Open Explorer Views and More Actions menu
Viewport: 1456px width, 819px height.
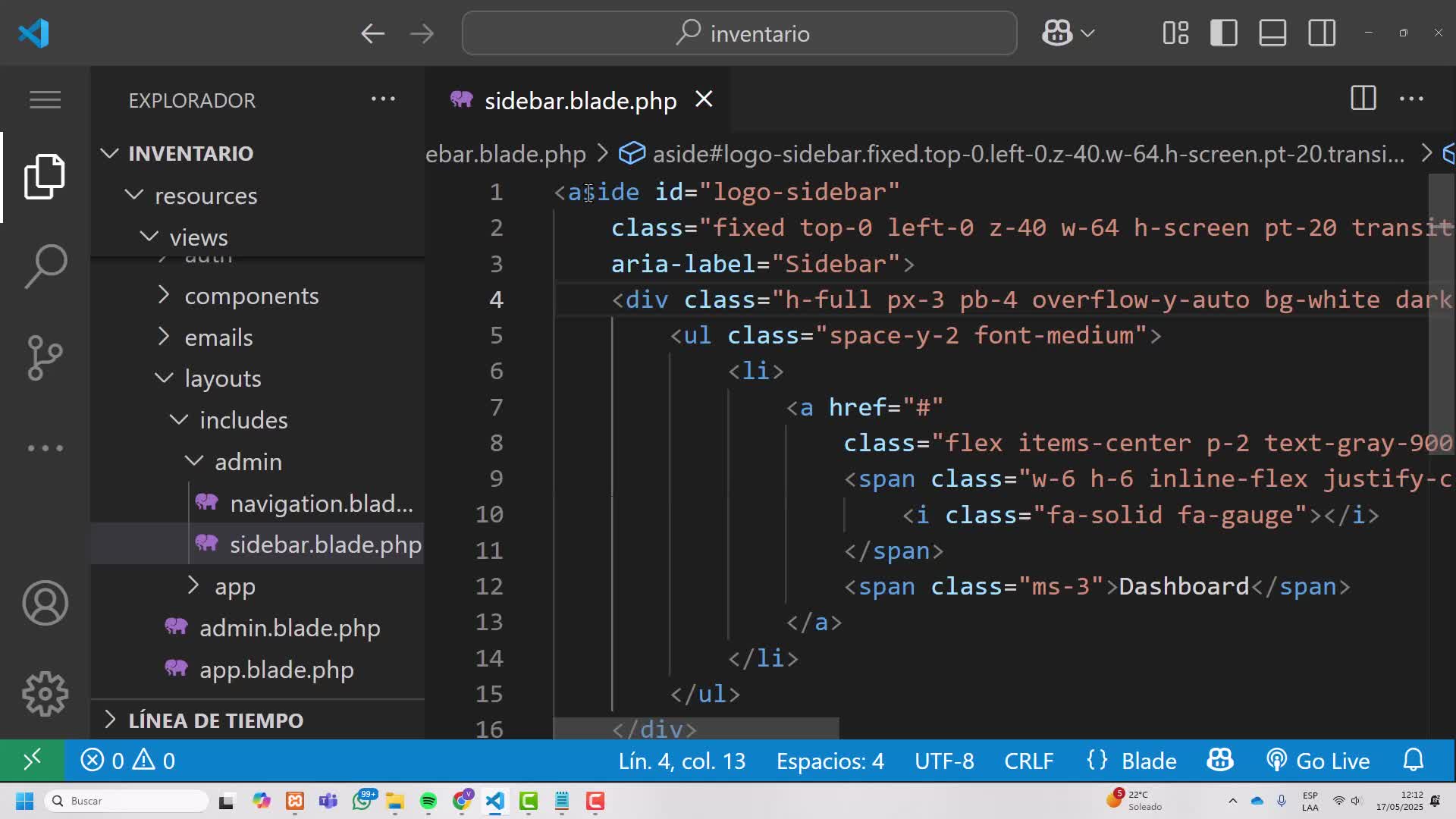pos(383,99)
